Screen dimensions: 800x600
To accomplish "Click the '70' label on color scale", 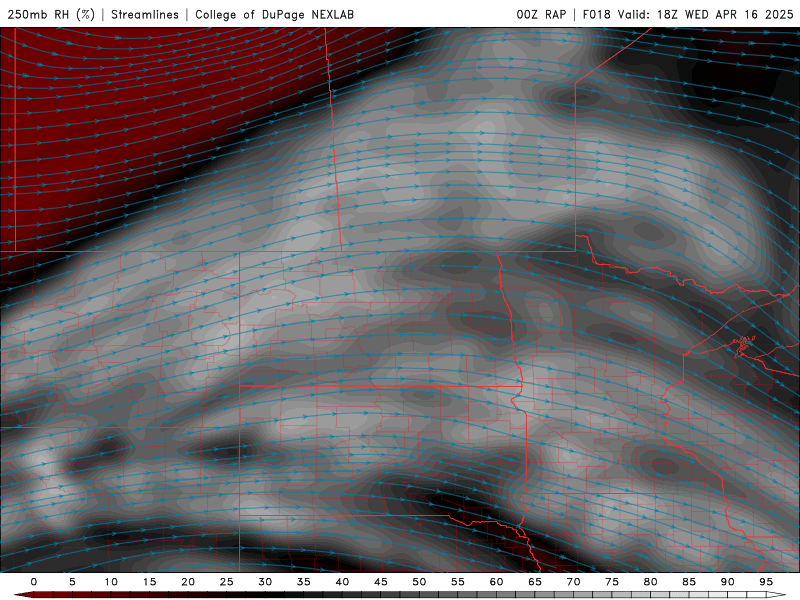I will [573, 582].
